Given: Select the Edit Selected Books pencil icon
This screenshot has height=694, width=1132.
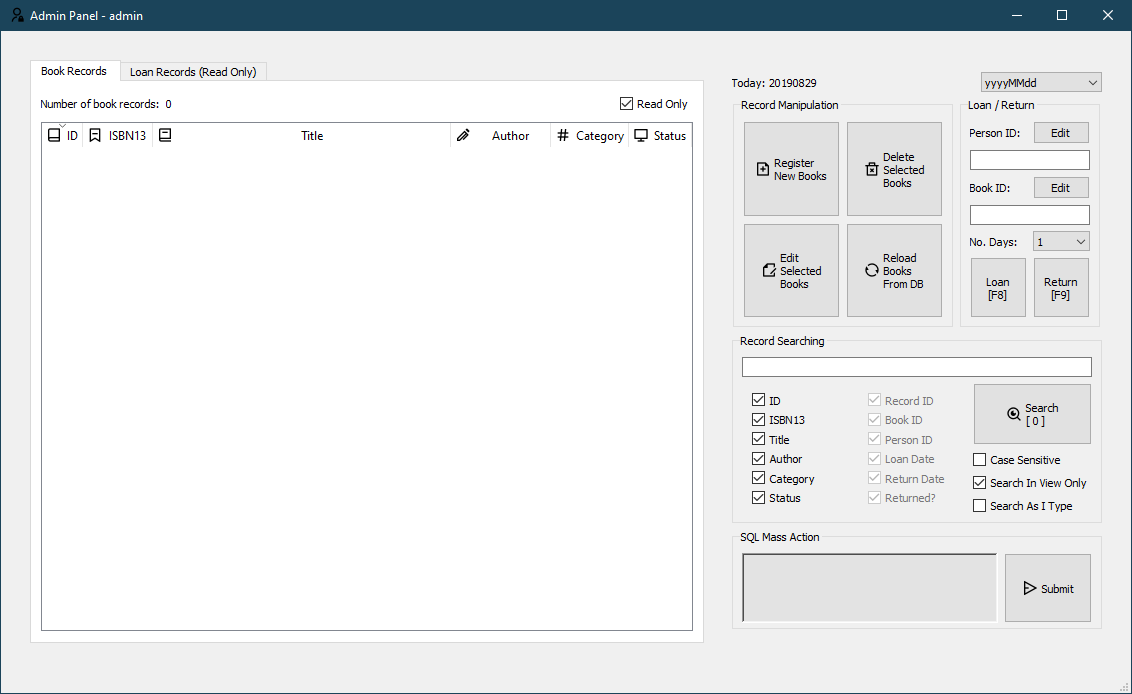Looking at the screenshot, I should 768,270.
